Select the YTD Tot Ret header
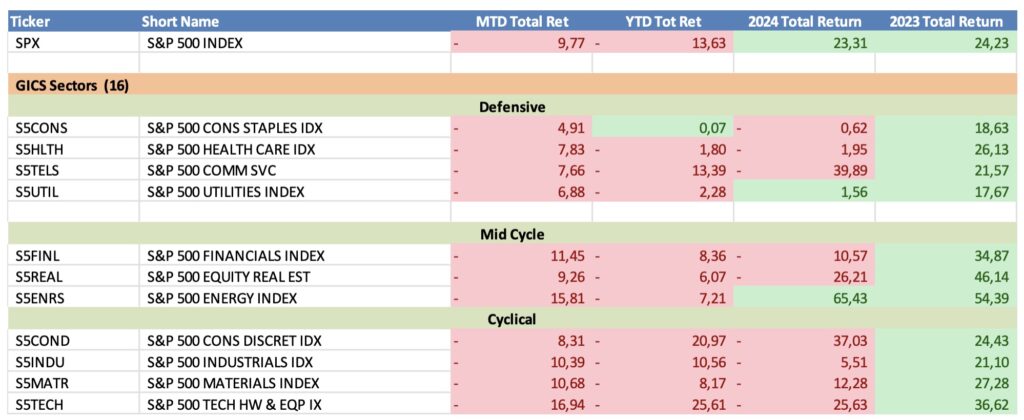This screenshot has height=420, width=1024. [x=664, y=21]
